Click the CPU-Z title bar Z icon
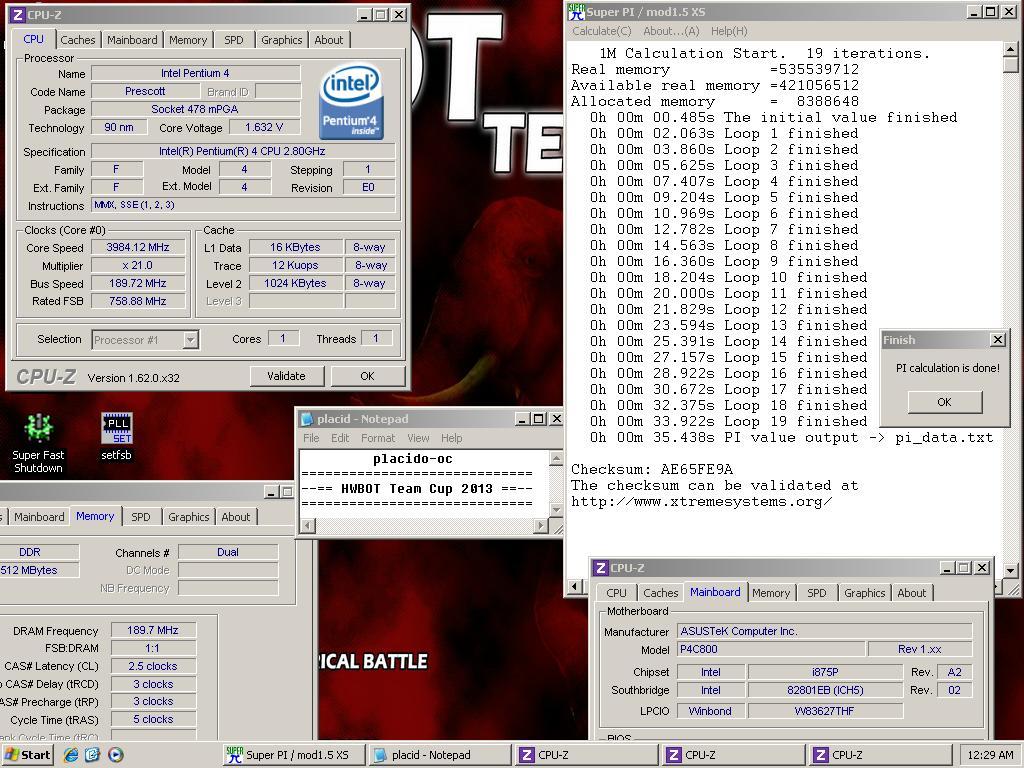The height and width of the screenshot is (768, 1024). tap(17, 15)
